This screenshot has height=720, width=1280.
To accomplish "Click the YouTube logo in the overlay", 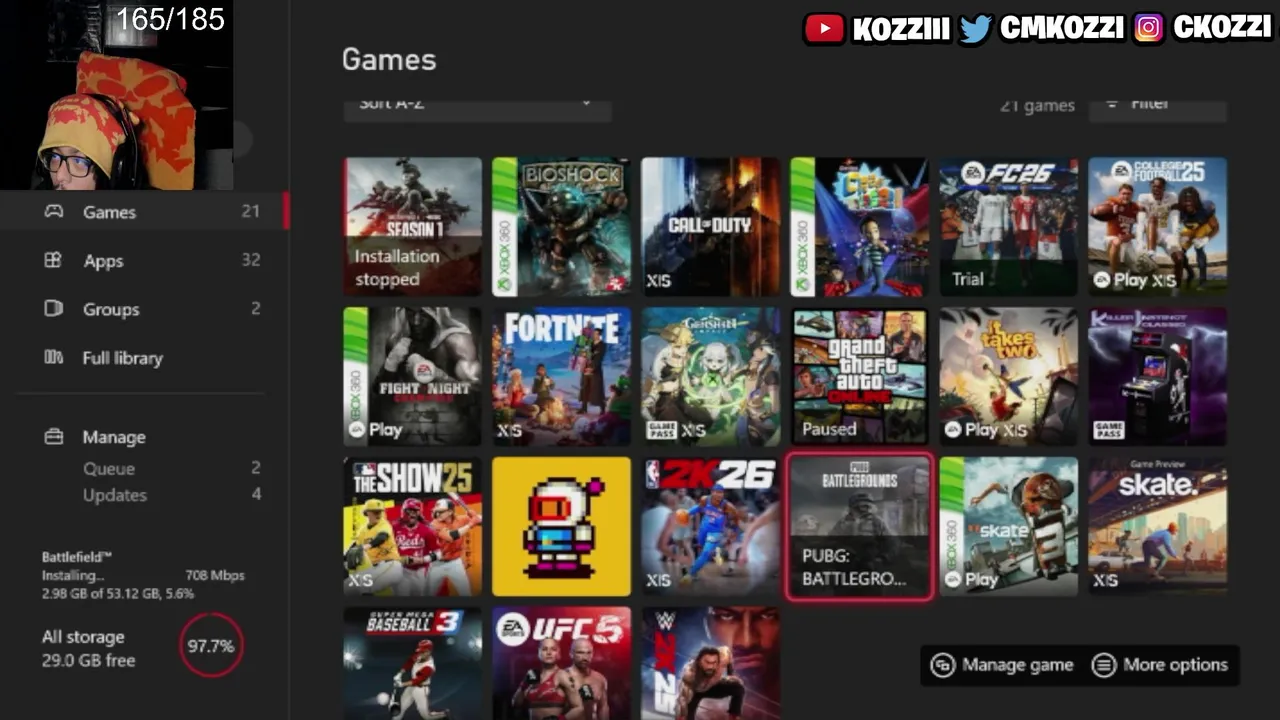I will click(825, 28).
